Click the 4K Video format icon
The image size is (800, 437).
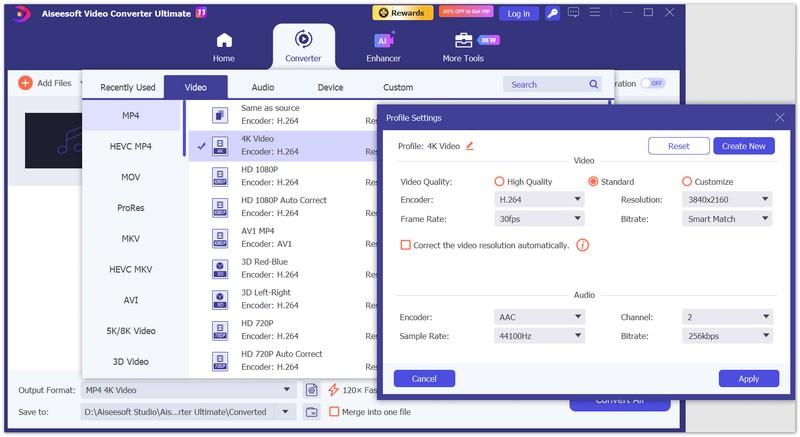(220, 146)
